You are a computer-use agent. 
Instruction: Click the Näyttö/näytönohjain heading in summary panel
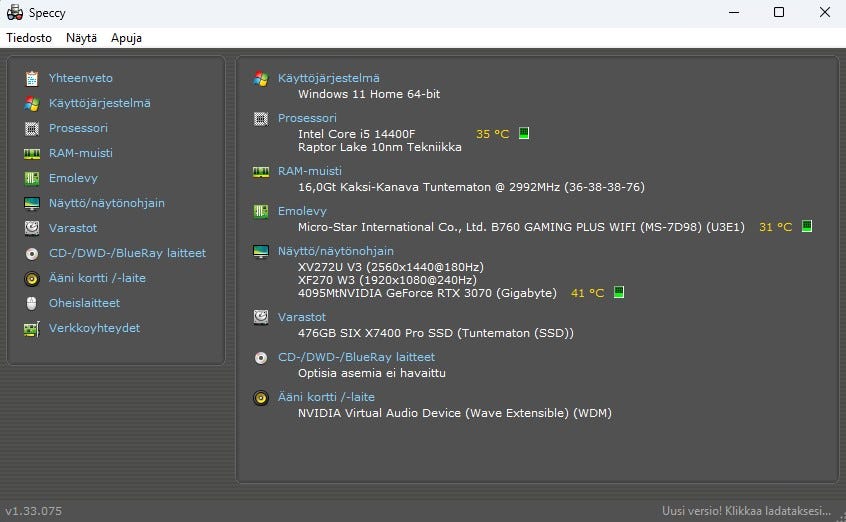click(x=336, y=251)
